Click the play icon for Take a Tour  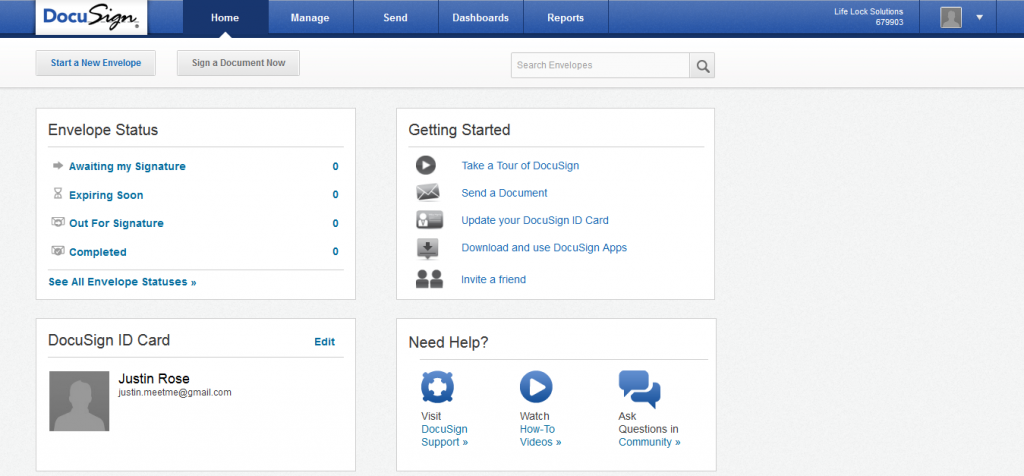[426, 165]
